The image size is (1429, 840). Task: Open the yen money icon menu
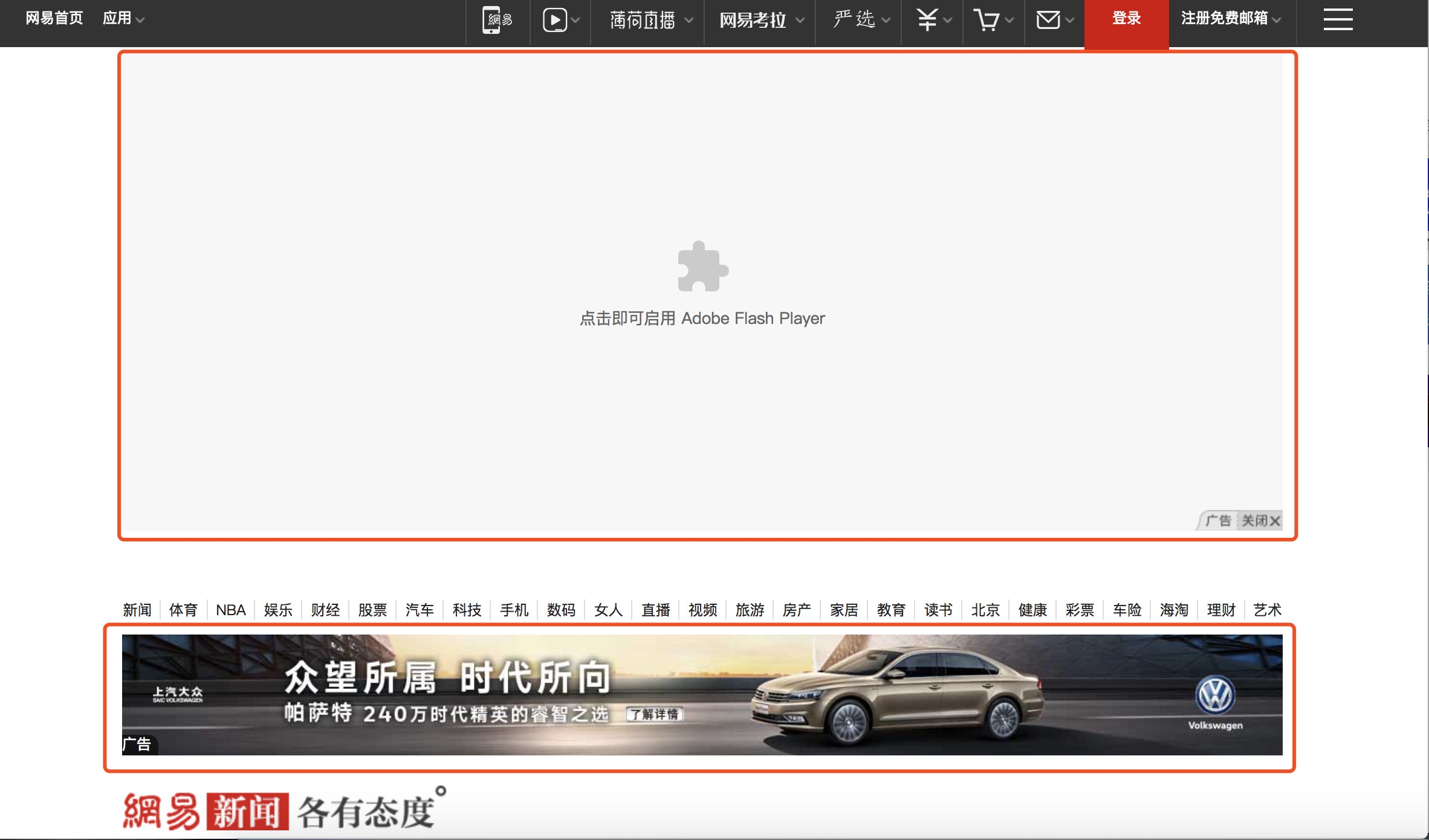coord(927,20)
